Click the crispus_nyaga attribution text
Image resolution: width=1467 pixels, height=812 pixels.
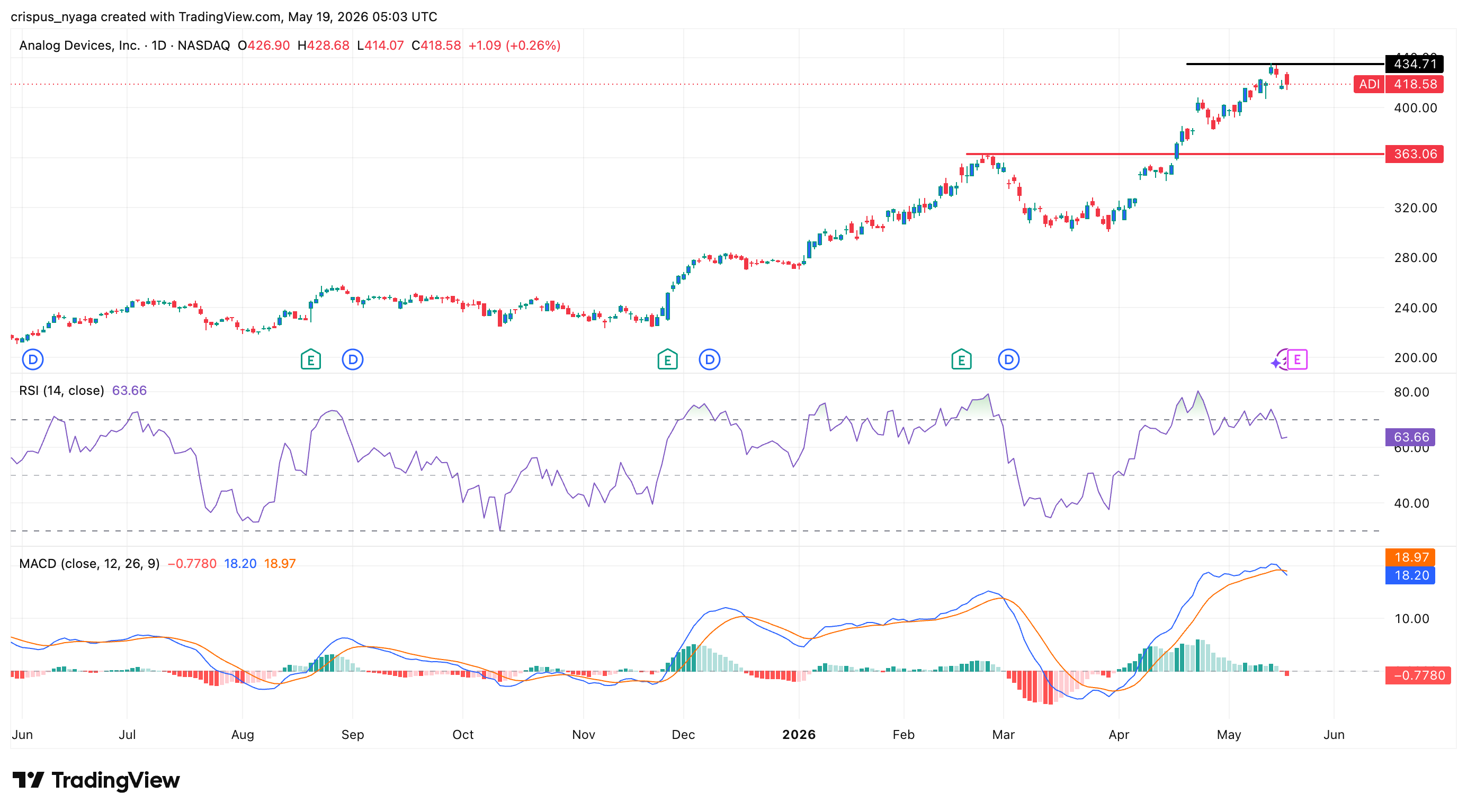(x=53, y=17)
